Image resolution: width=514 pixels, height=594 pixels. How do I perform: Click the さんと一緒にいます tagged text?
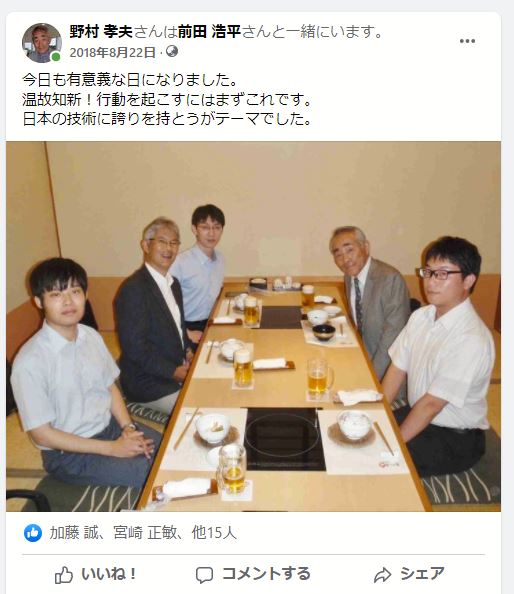click(312, 31)
